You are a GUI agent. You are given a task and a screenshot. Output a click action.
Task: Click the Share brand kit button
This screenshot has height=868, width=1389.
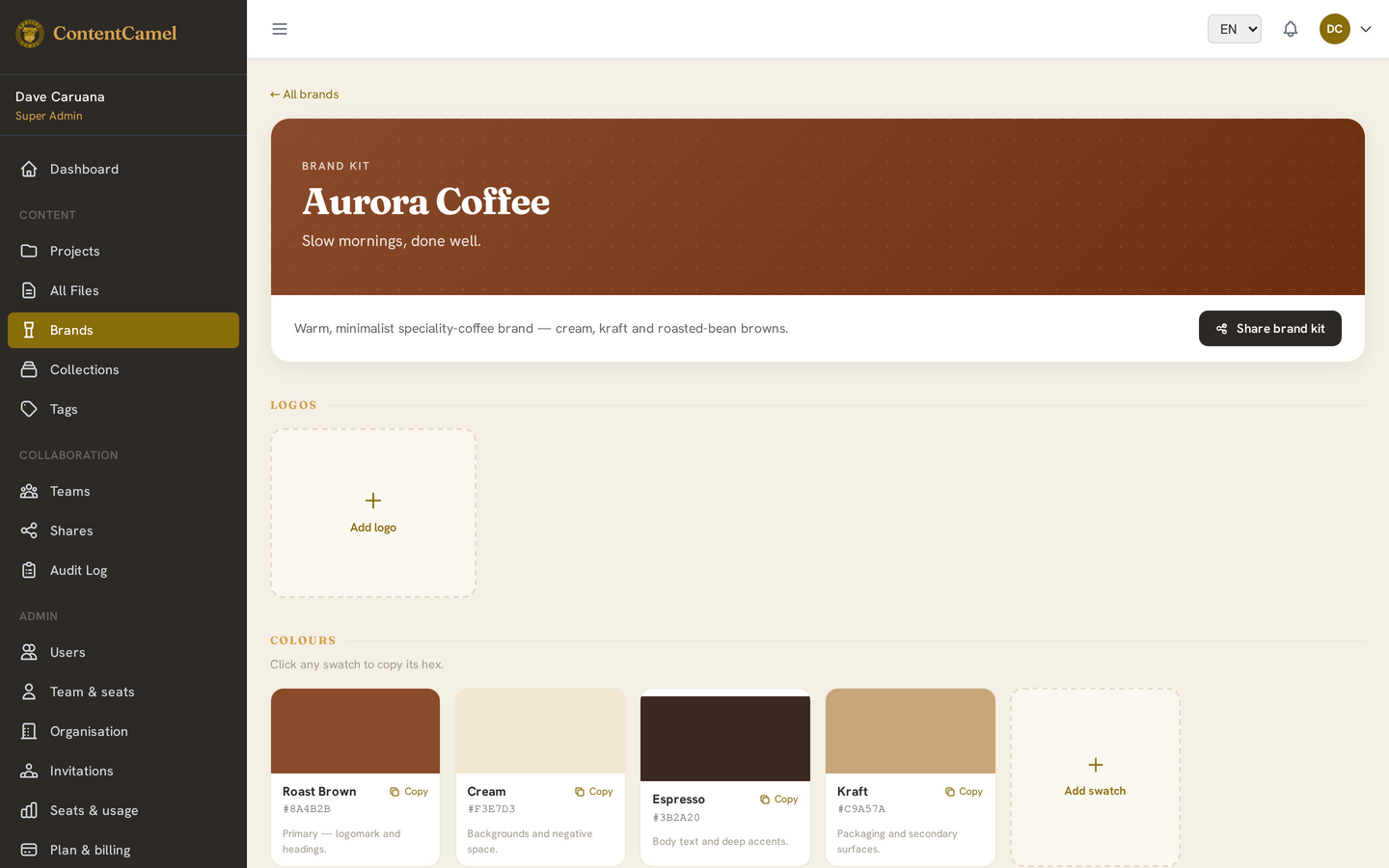[x=1270, y=329]
